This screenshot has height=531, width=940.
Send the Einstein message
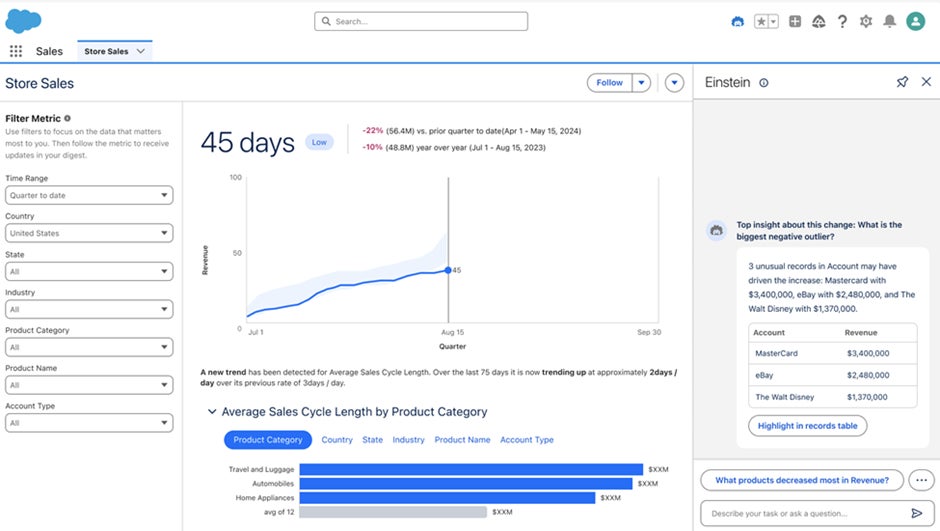pos(917,513)
